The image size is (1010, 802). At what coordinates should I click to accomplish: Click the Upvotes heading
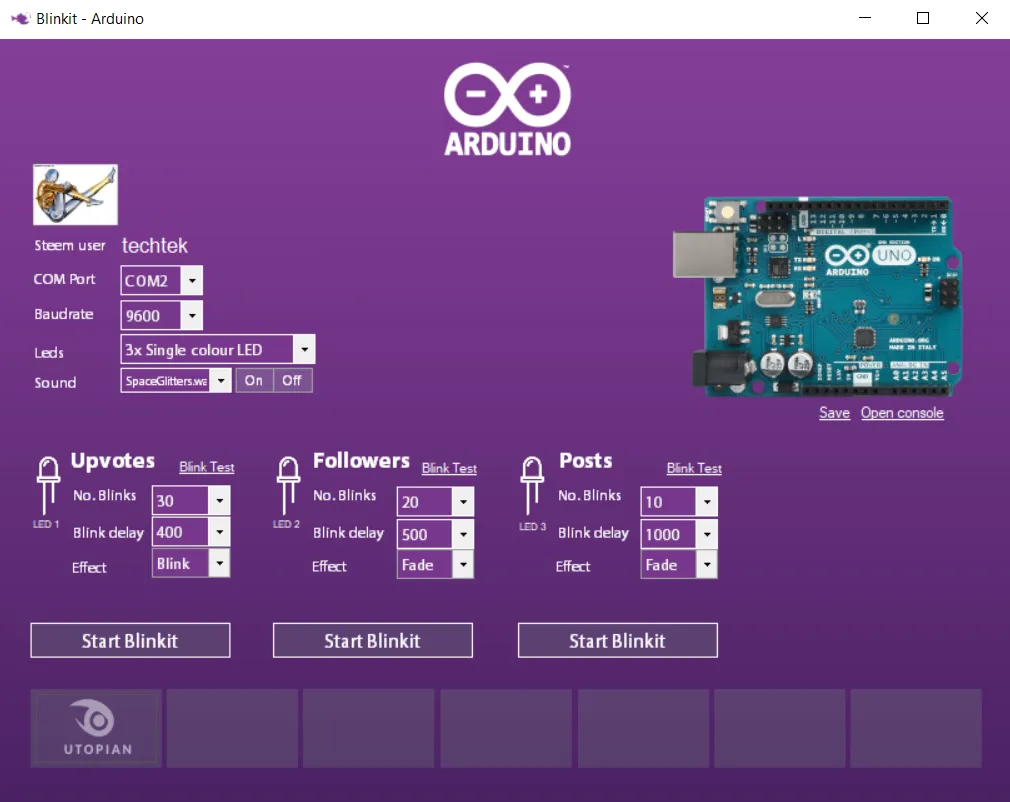tap(113, 461)
